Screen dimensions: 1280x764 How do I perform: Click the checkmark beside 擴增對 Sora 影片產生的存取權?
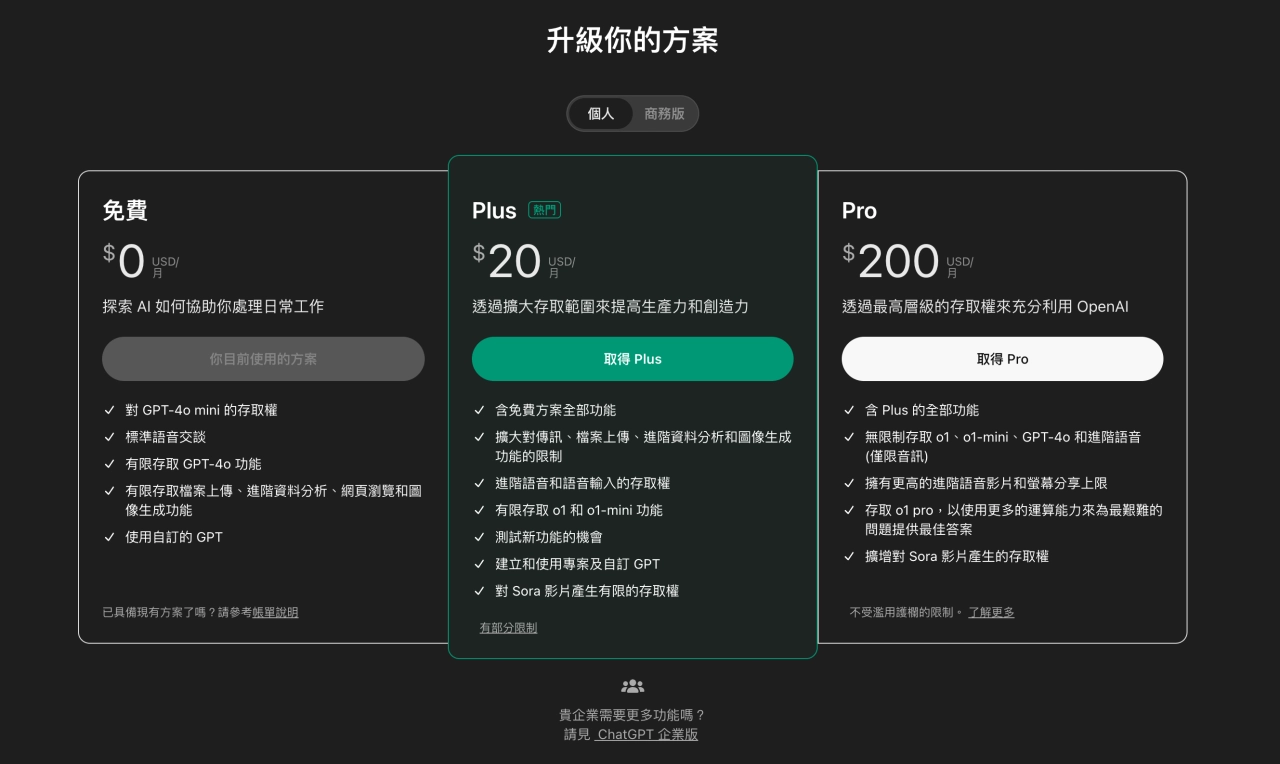[x=849, y=556]
